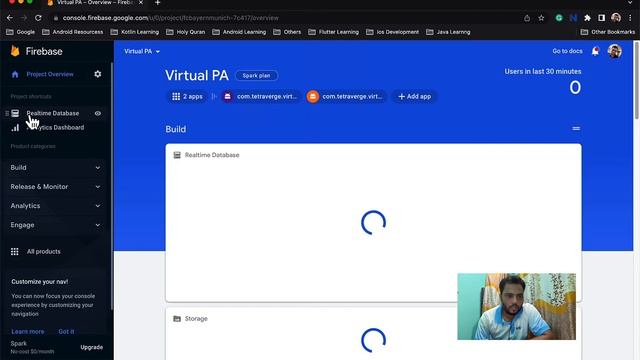Screen dimensions: 640x360
Task: Open Android Learning bookmarks folder
Action: (239, 32)
